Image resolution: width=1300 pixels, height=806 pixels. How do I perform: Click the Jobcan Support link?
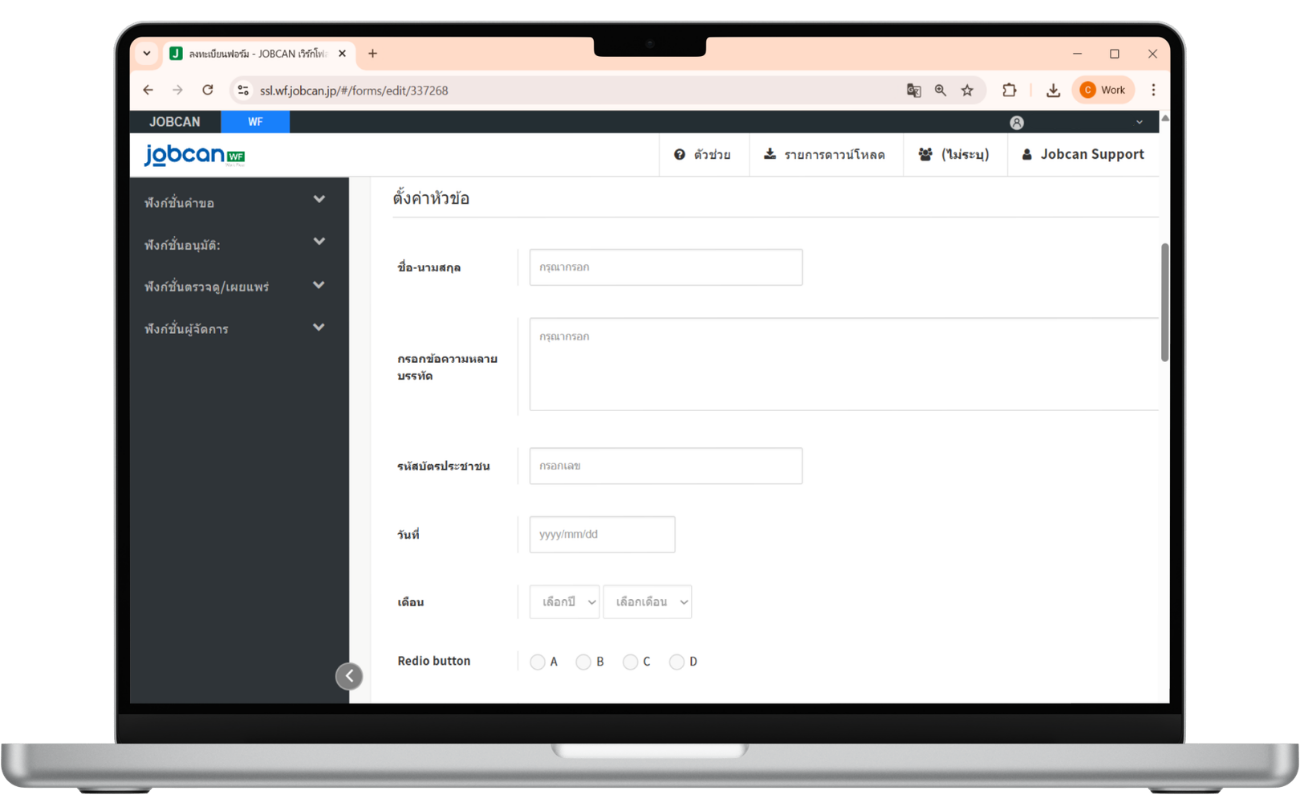(x=1083, y=155)
